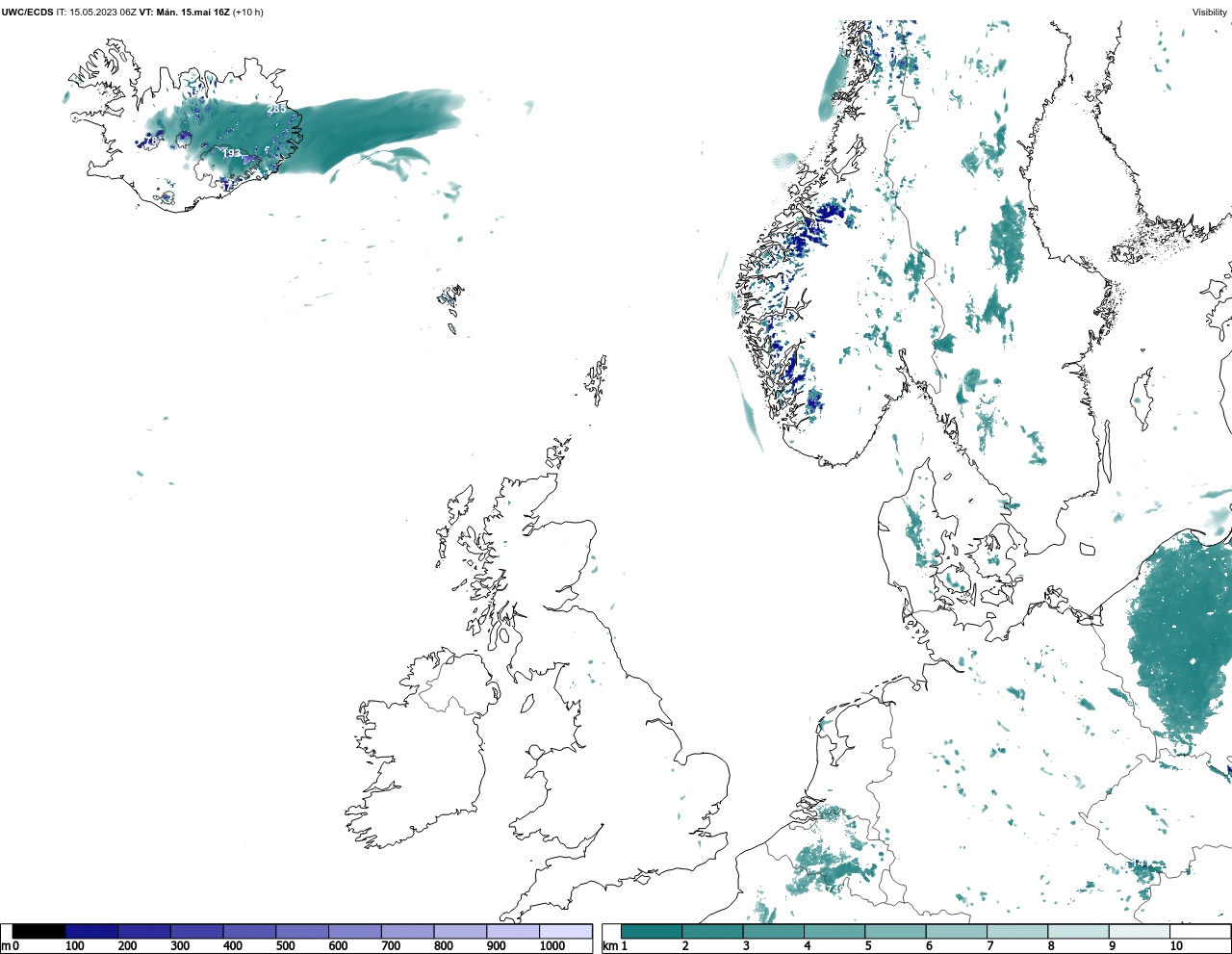
Task: Select the '2' tick in kilometers legend
Action: (x=685, y=946)
